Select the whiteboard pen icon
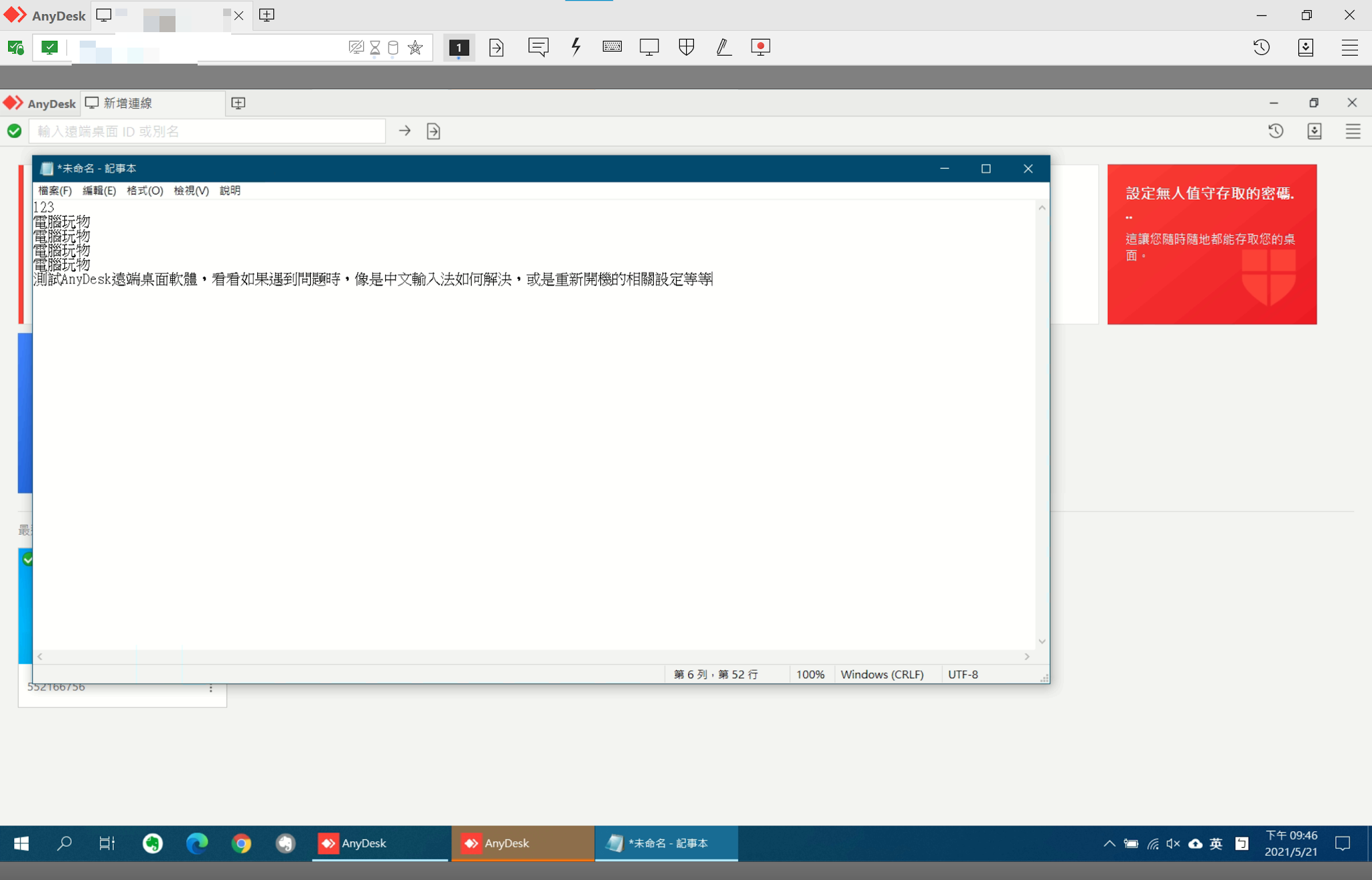 tap(724, 47)
